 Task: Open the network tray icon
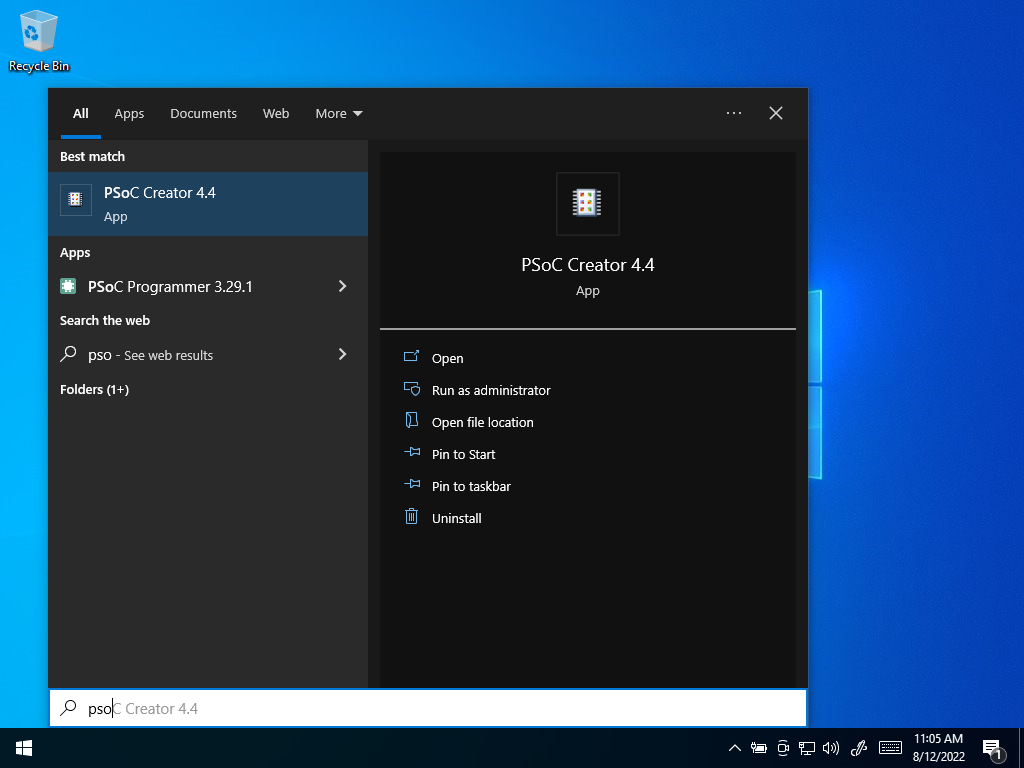click(807, 748)
